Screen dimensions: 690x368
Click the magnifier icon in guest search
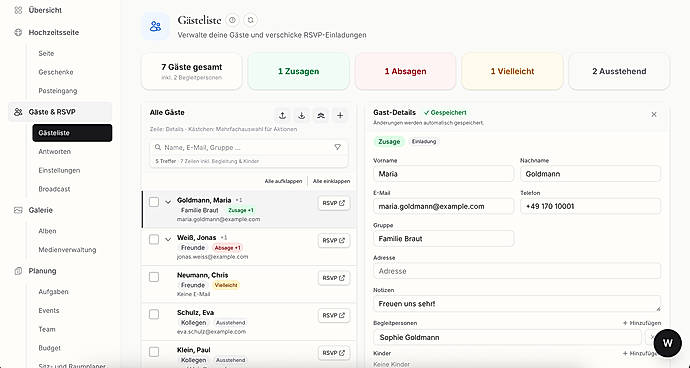pyautogui.click(x=158, y=147)
